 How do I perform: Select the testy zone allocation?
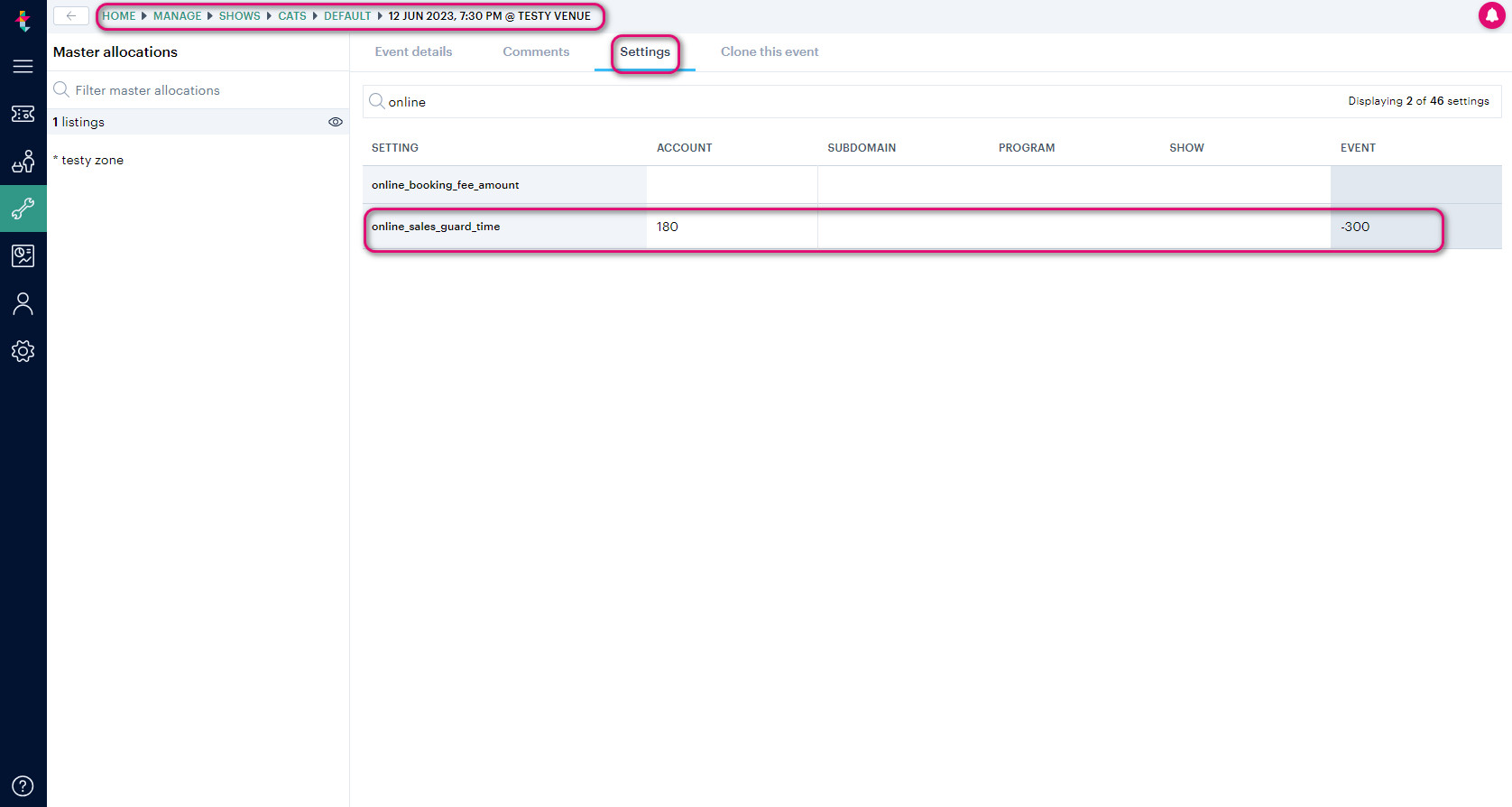point(88,160)
